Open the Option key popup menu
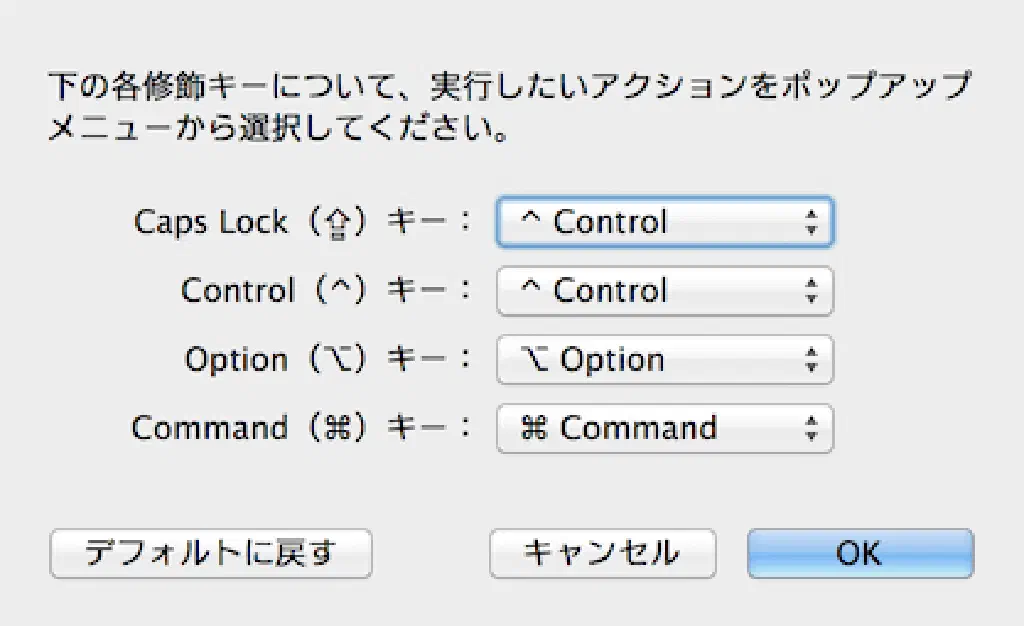This screenshot has height=626, width=1024. pyautogui.click(x=664, y=360)
